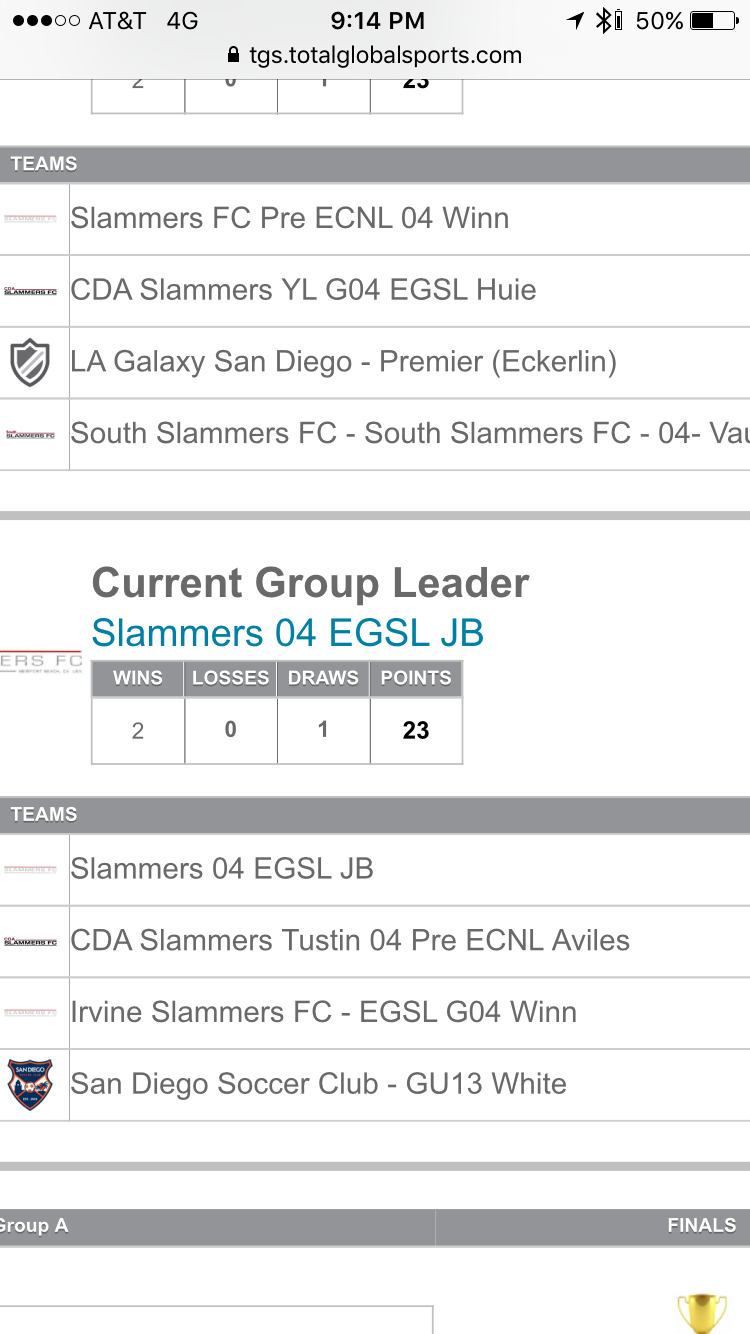Tap the Irvine Slammers FC team logo
Image resolution: width=750 pixels, height=1334 pixels.
click(30, 1012)
